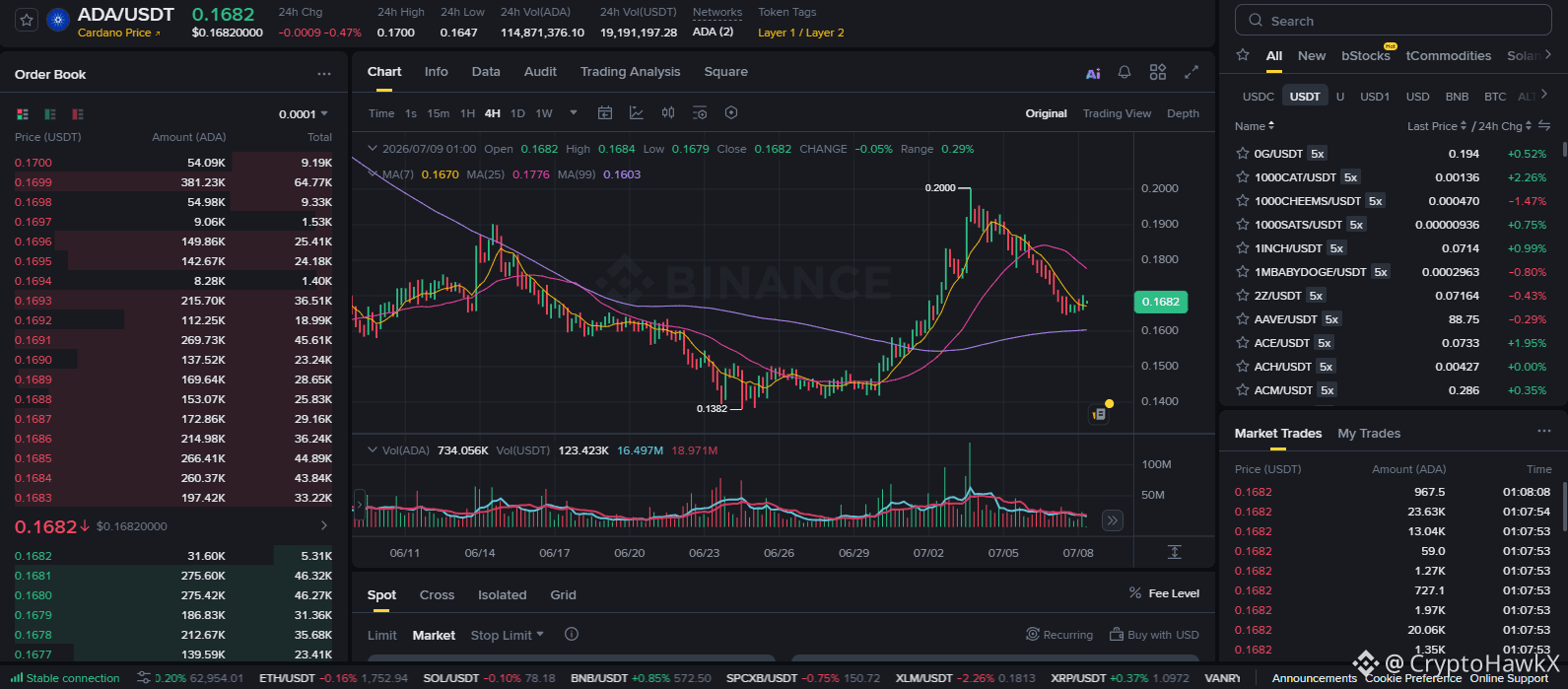Select the 1W chart interval

tap(544, 113)
